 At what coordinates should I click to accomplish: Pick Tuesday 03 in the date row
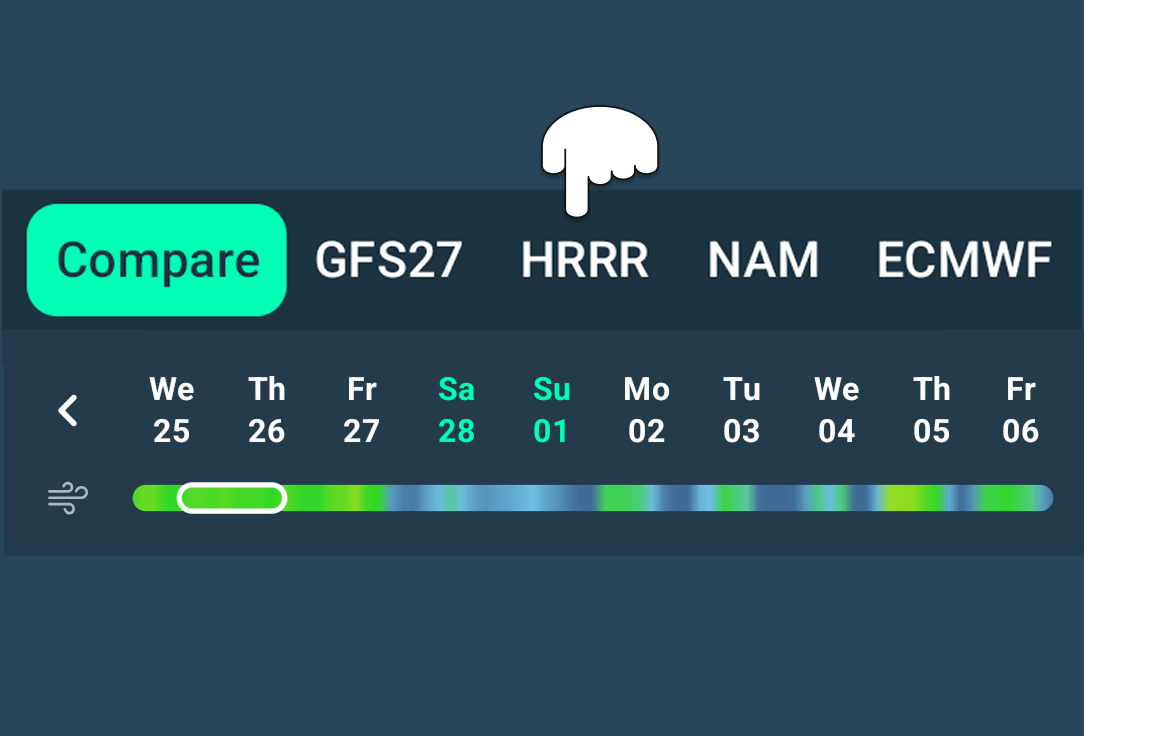coord(741,410)
